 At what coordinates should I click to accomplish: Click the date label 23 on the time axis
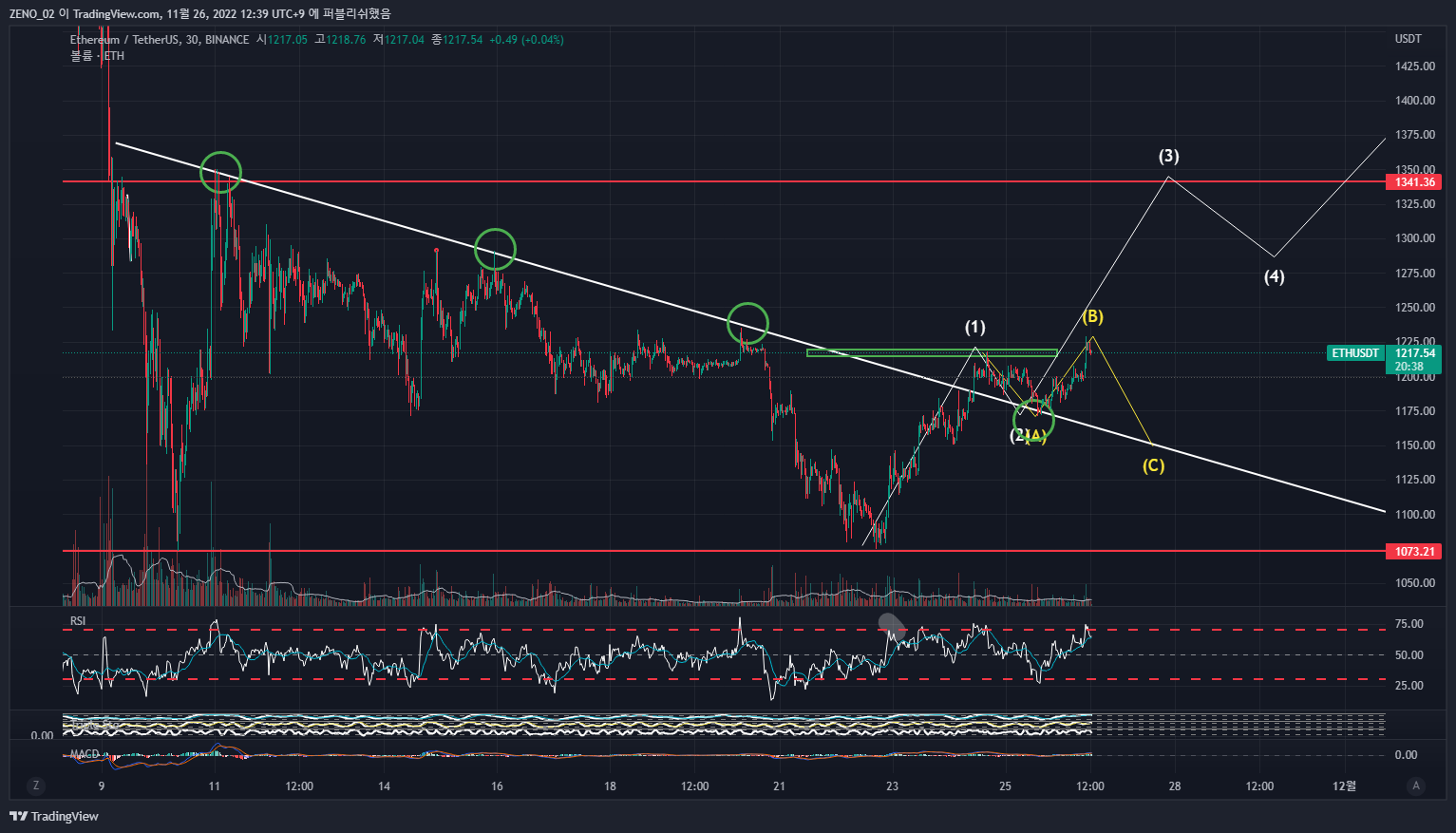click(892, 786)
